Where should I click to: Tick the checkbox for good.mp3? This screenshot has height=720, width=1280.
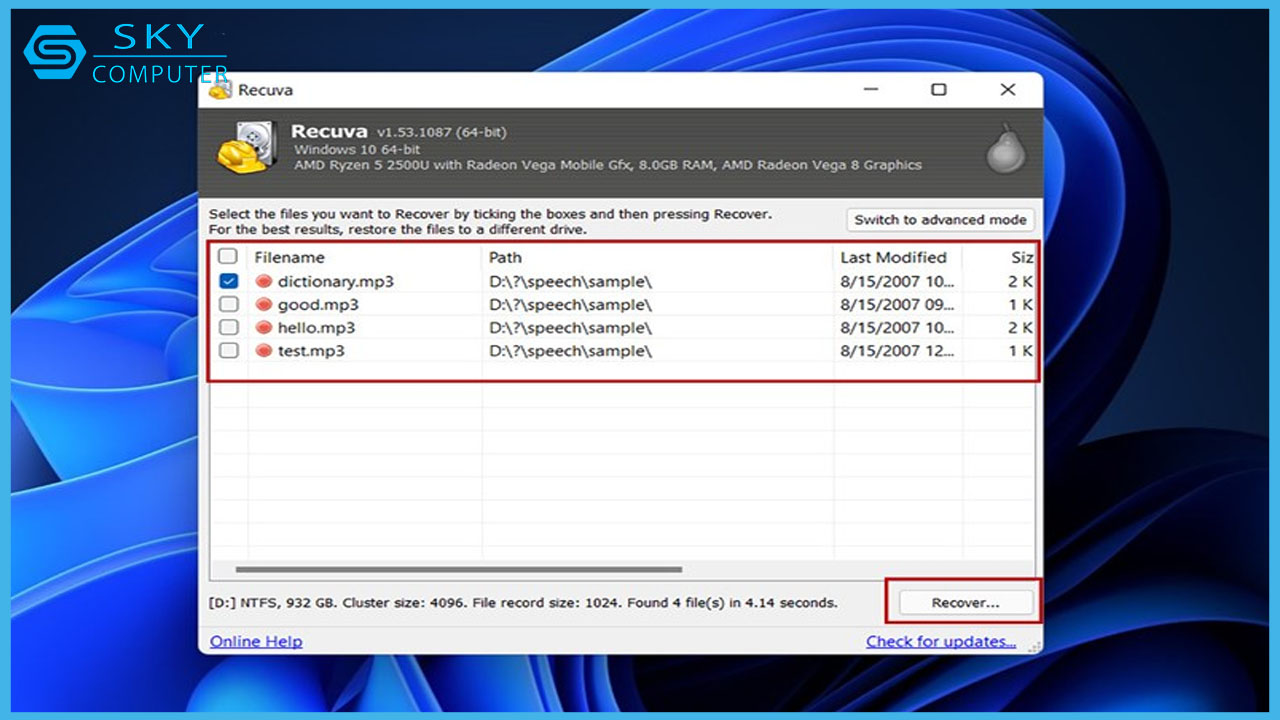tap(229, 305)
